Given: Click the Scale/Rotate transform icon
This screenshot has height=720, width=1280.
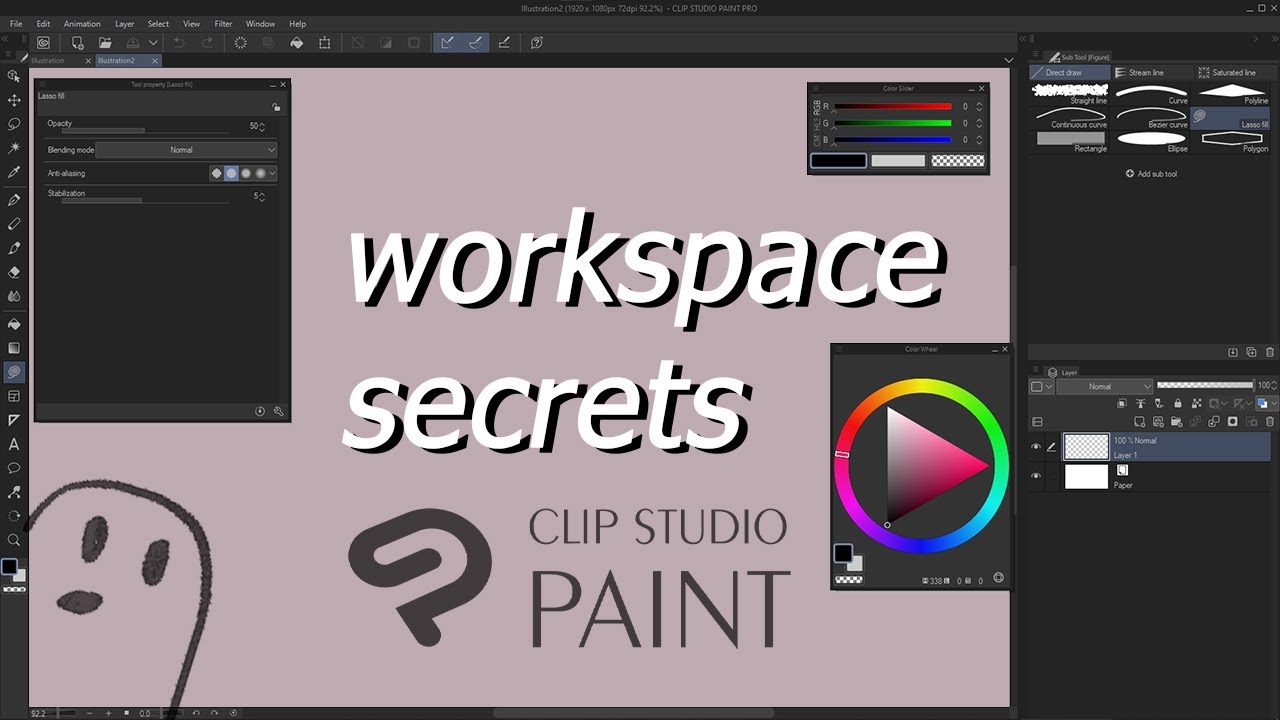Looking at the screenshot, I should pyautogui.click(x=324, y=43).
